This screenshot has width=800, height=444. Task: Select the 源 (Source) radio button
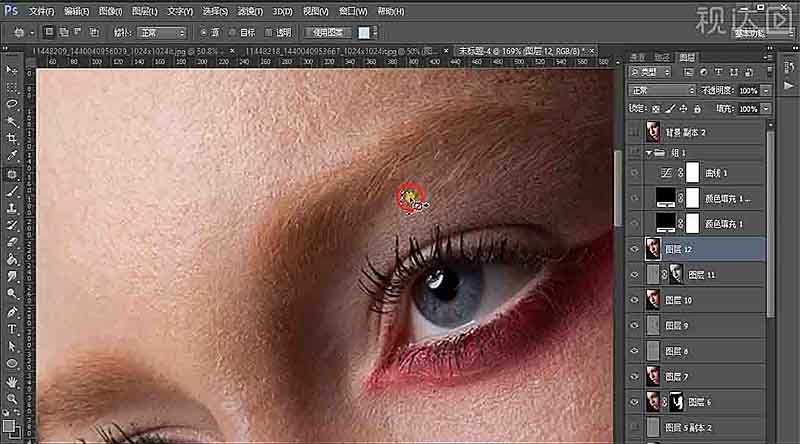204,33
